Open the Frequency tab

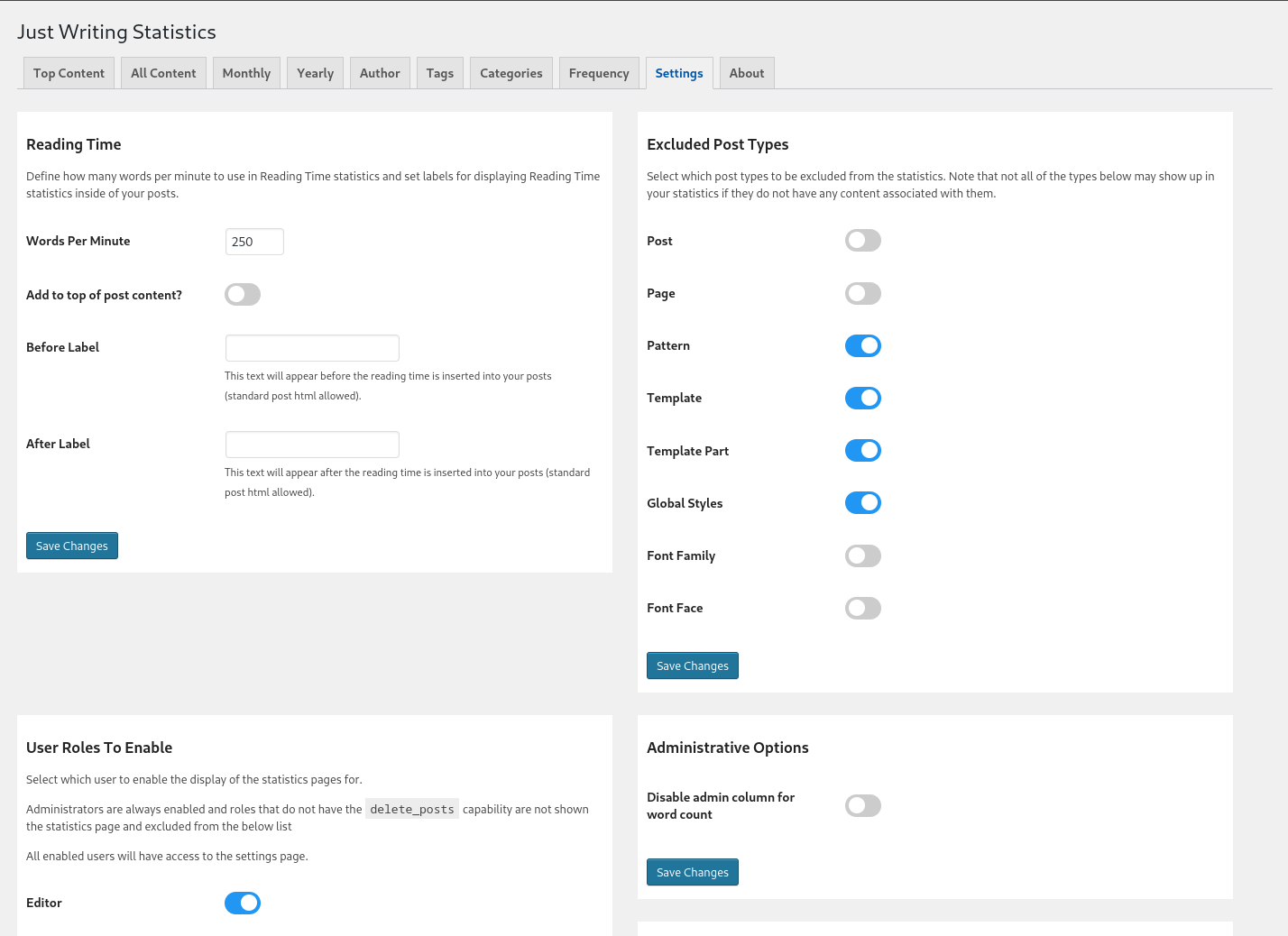point(599,73)
